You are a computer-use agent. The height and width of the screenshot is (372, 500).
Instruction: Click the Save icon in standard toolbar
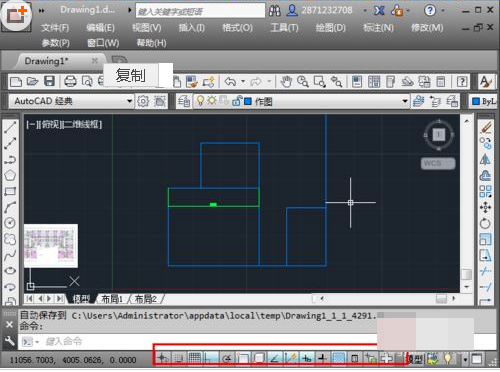[x=49, y=81]
